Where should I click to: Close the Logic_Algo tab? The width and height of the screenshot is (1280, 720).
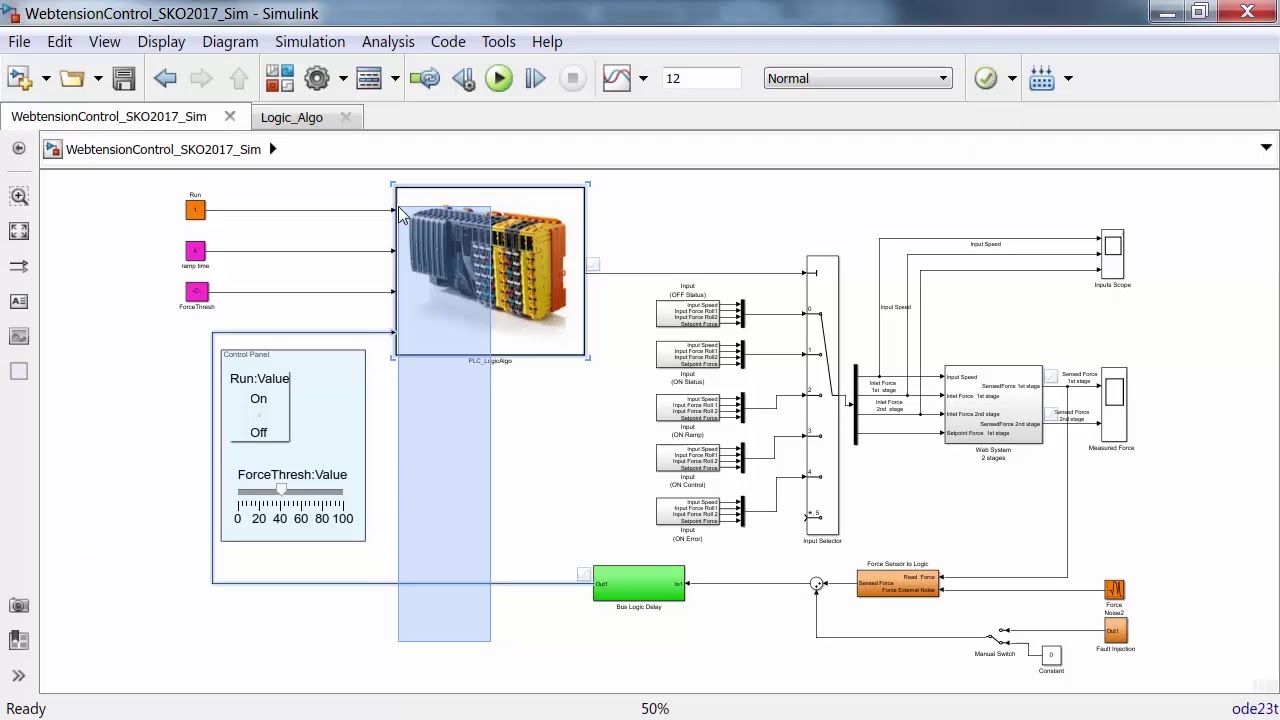click(x=346, y=117)
